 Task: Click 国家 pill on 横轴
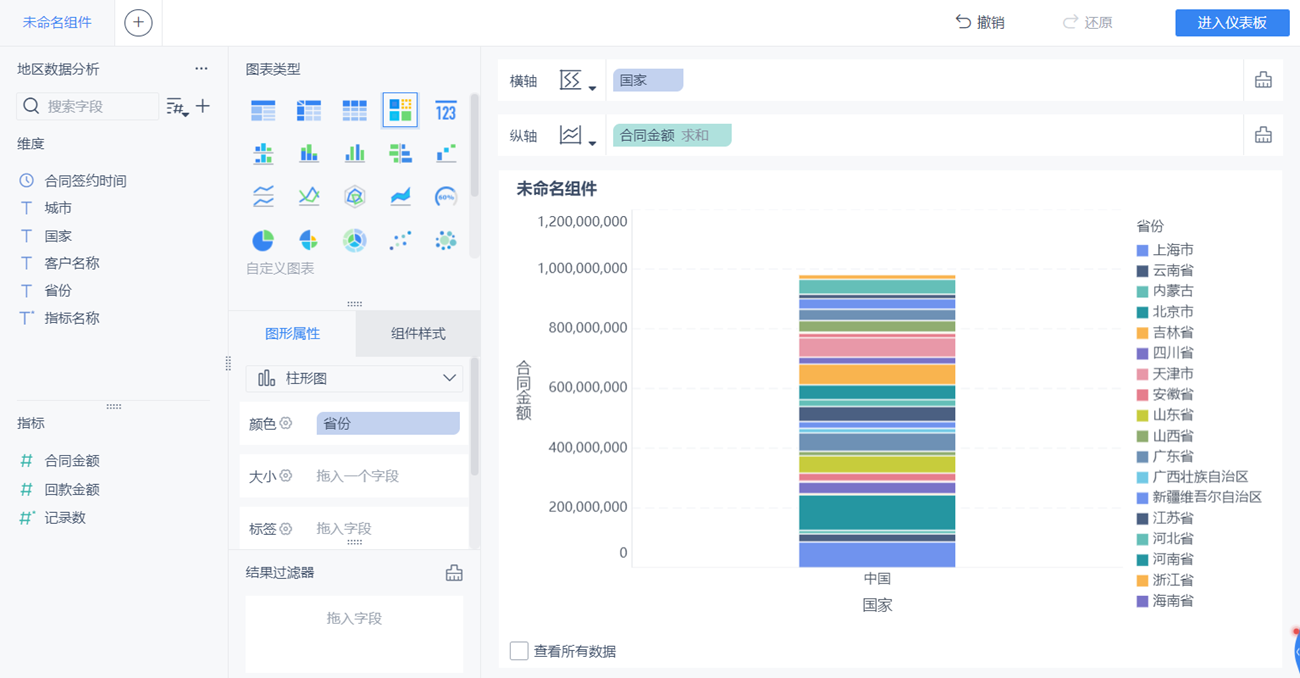point(648,80)
